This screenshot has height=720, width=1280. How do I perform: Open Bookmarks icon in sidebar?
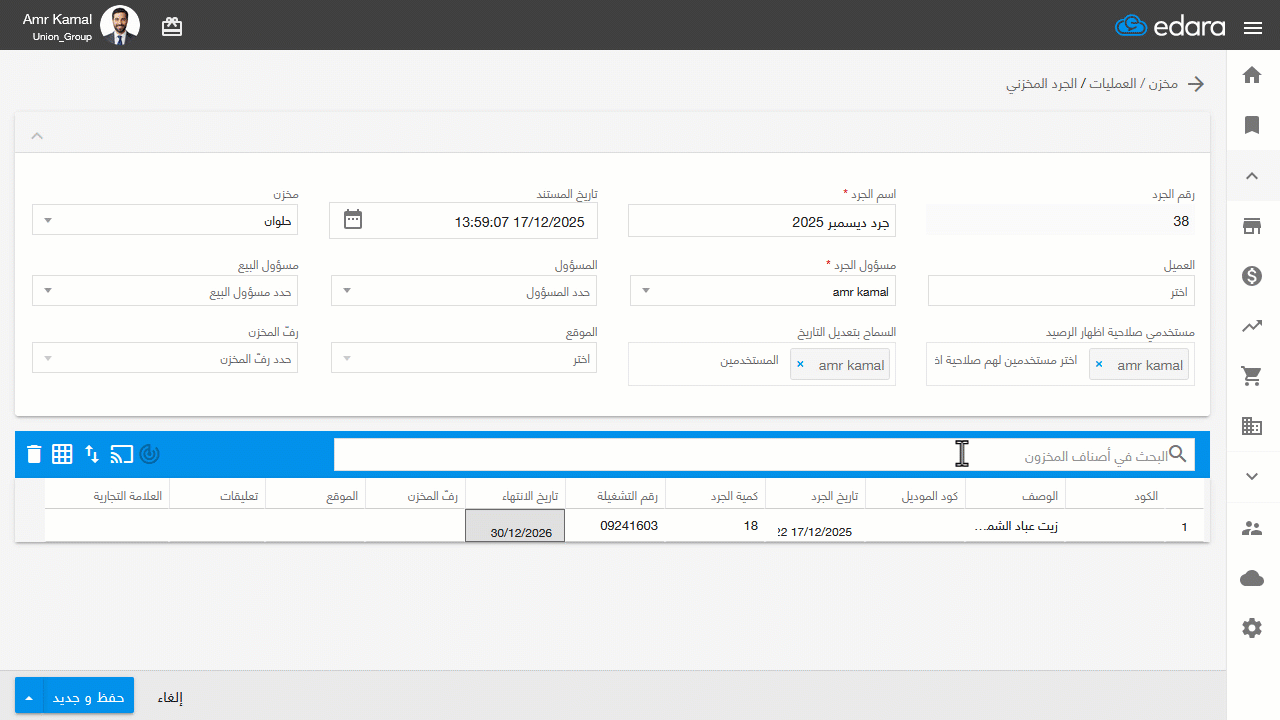click(1252, 125)
